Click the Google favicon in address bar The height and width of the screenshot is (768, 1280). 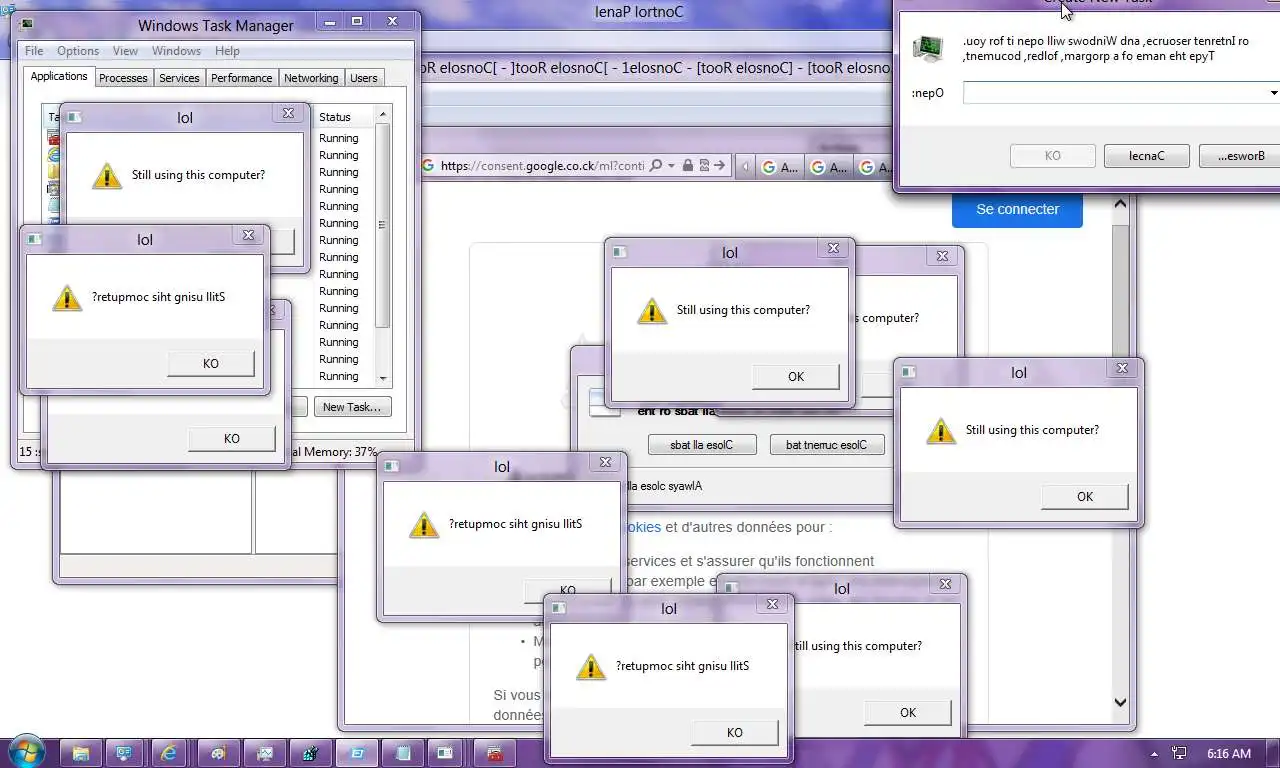(x=428, y=166)
